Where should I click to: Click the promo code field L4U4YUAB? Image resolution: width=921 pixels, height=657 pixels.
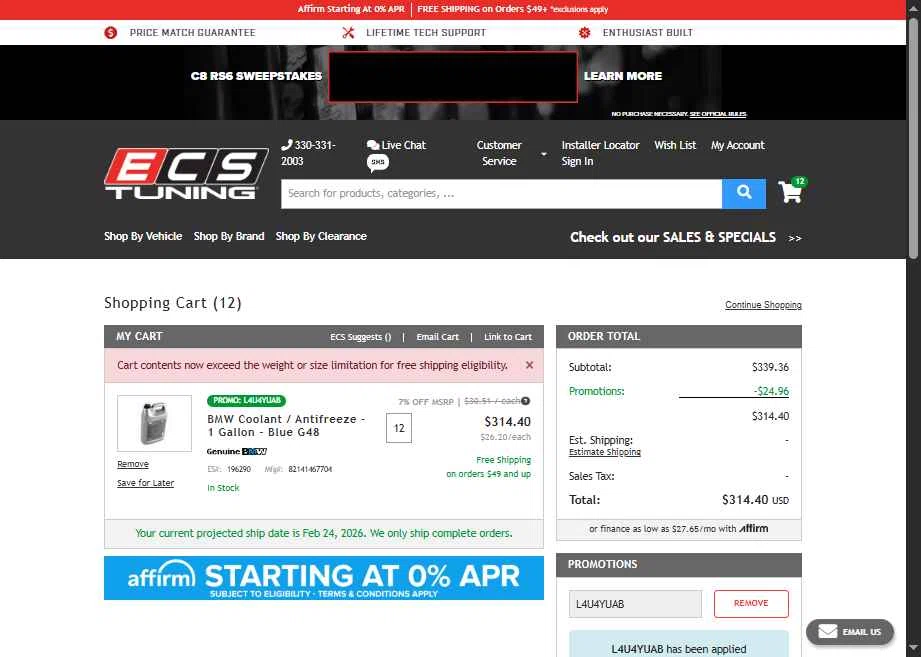click(635, 604)
